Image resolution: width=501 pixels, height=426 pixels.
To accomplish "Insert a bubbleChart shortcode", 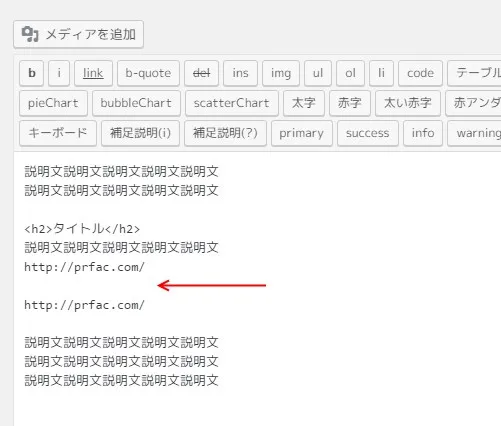I will pyautogui.click(x=136, y=103).
